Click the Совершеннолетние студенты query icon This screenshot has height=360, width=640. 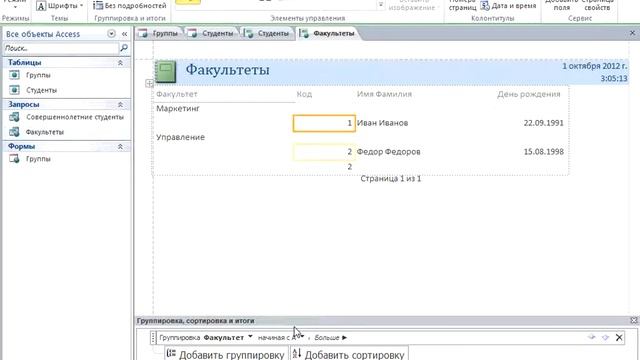[x=14, y=117]
